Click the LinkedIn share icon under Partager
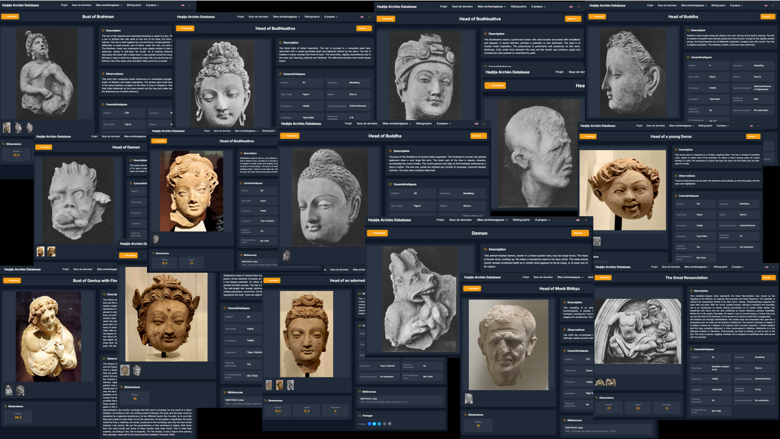This screenshot has width=780, height=439. click(379, 424)
